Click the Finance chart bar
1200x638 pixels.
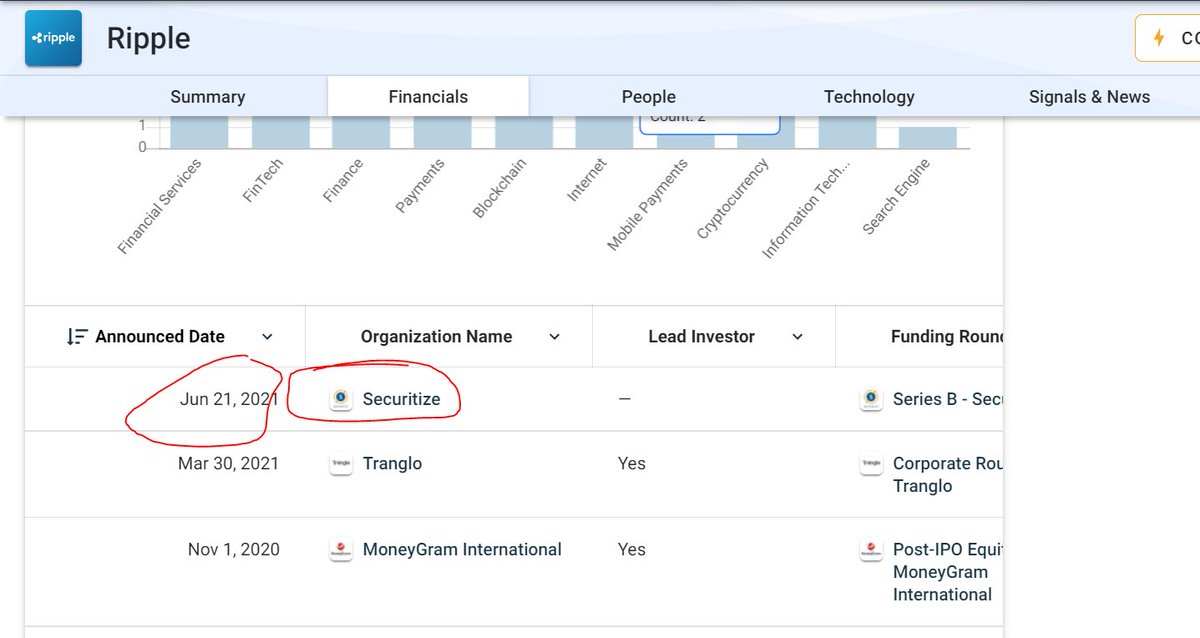pyautogui.click(x=361, y=132)
